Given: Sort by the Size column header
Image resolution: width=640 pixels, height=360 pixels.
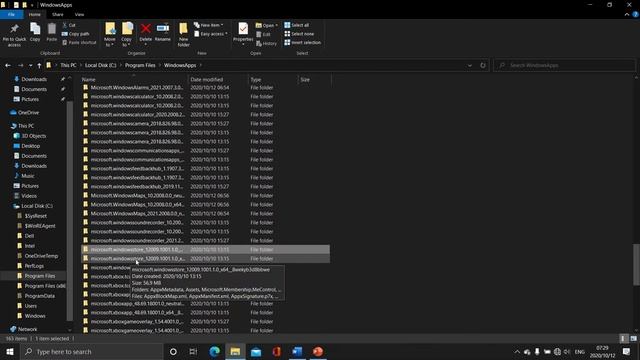Looking at the screenshot, I should point(314,80).
